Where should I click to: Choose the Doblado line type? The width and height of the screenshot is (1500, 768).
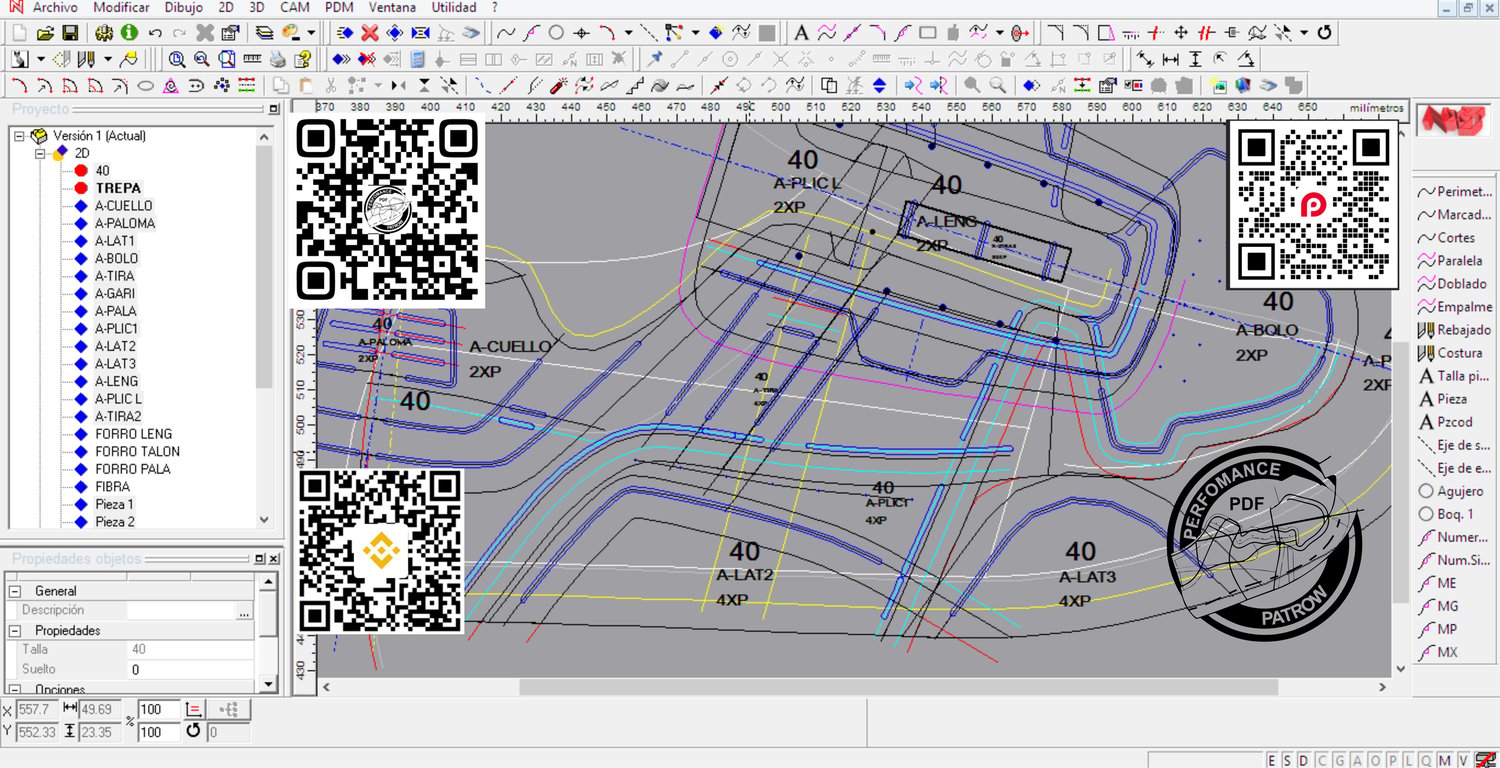(x=1454, y=284)
